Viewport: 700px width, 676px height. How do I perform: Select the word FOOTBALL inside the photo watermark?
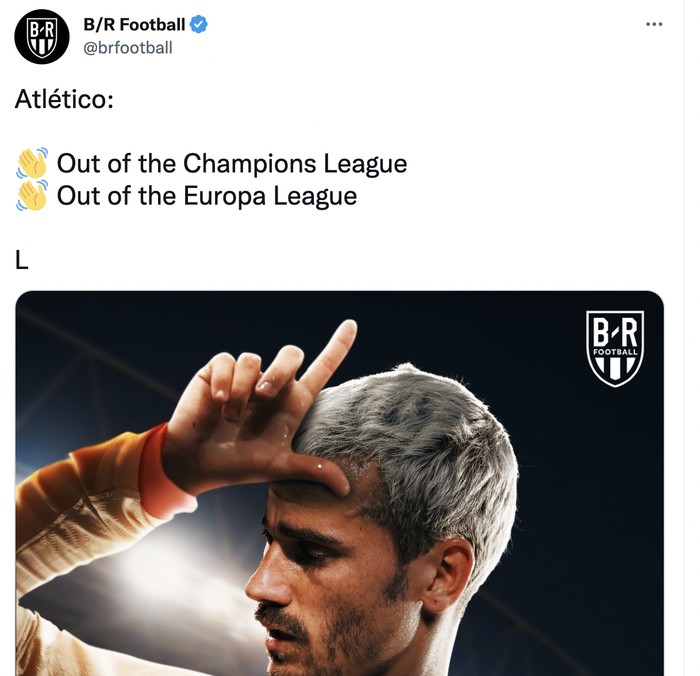[615, 352]
